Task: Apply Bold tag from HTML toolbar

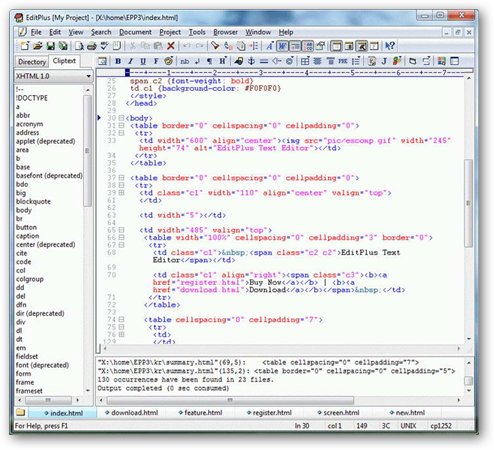Action: click(118, 61)
